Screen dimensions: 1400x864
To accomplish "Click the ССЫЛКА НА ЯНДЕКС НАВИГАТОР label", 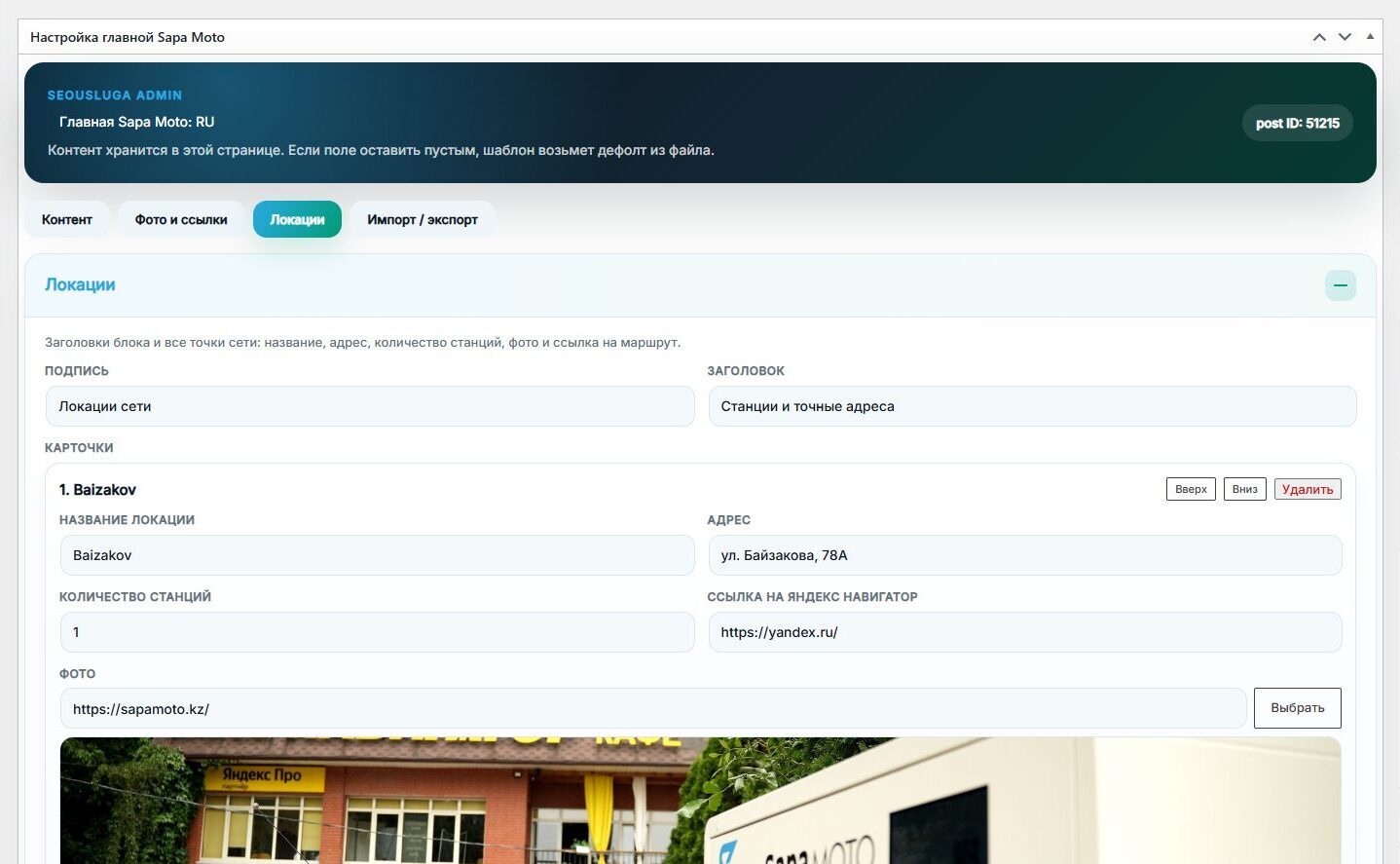I will point(812,597).
